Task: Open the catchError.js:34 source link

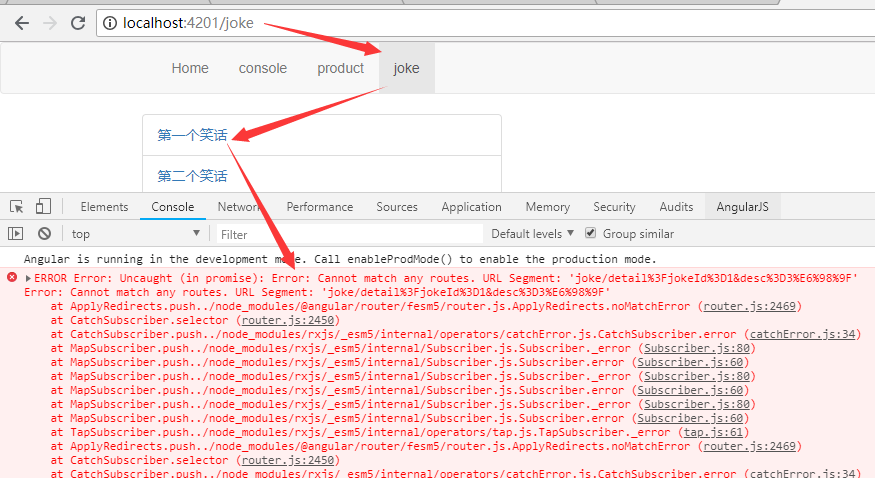Action: (x=803, y=334)
